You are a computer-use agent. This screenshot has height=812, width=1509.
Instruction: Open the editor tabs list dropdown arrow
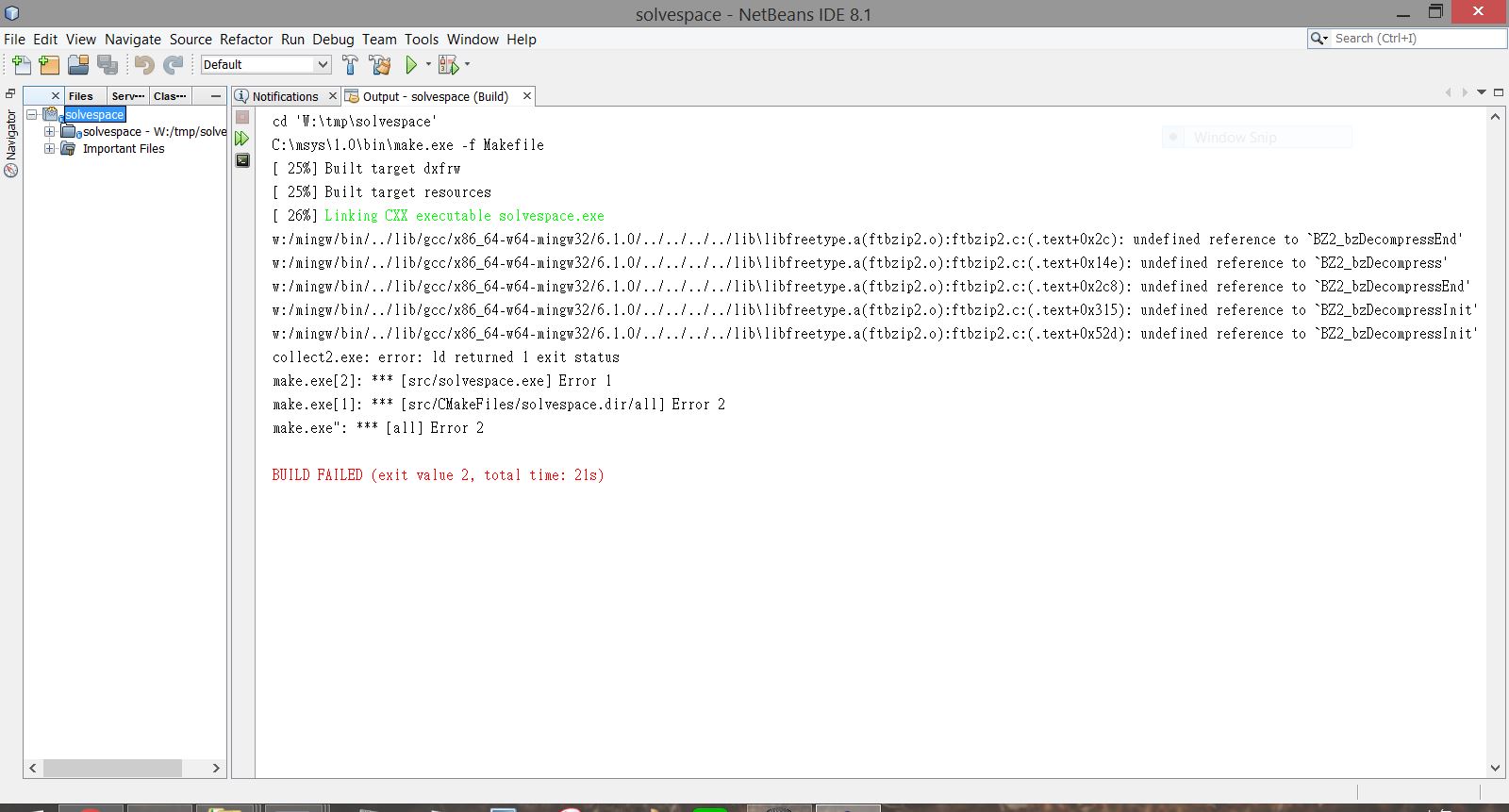click(x=1482, y=92)
